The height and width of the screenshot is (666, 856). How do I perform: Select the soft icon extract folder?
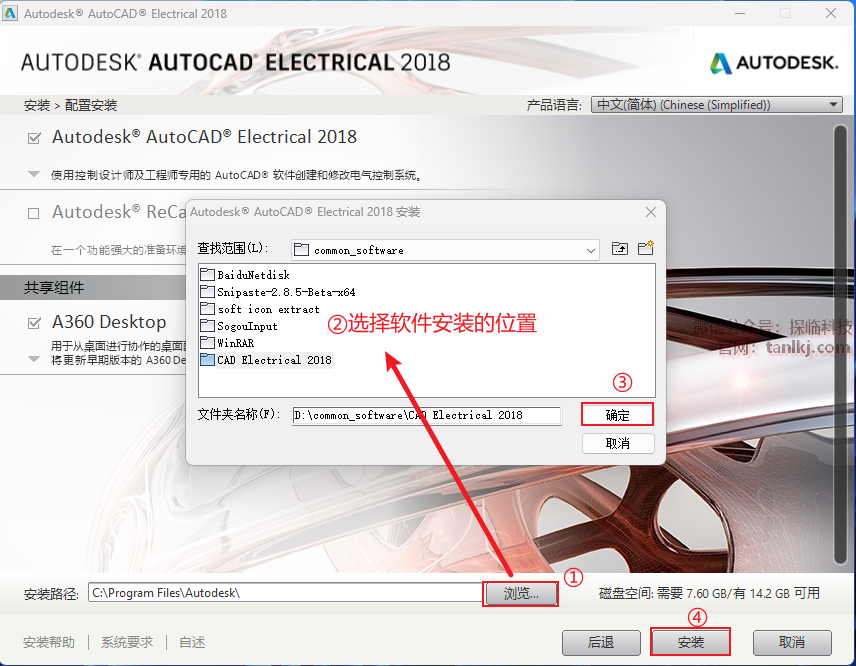point(260,309)
